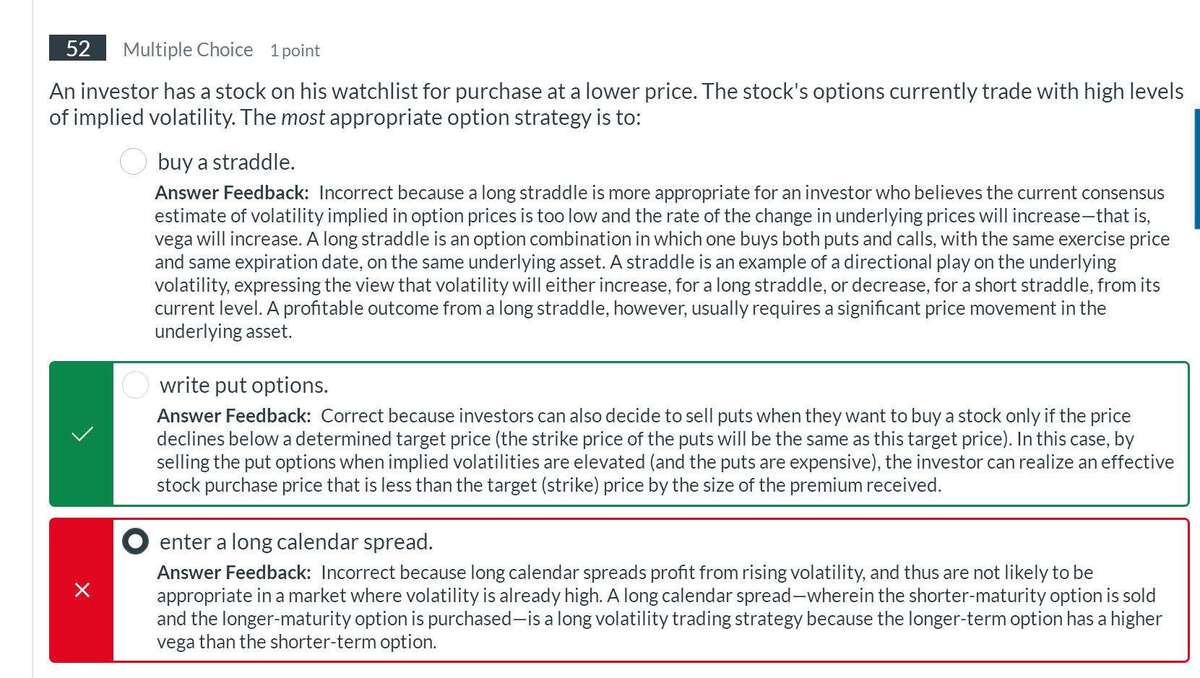Click the blue scrollbar on the right edge
The height and width of the screenshot is (678, 1200).
click(x=1196, y=170)
